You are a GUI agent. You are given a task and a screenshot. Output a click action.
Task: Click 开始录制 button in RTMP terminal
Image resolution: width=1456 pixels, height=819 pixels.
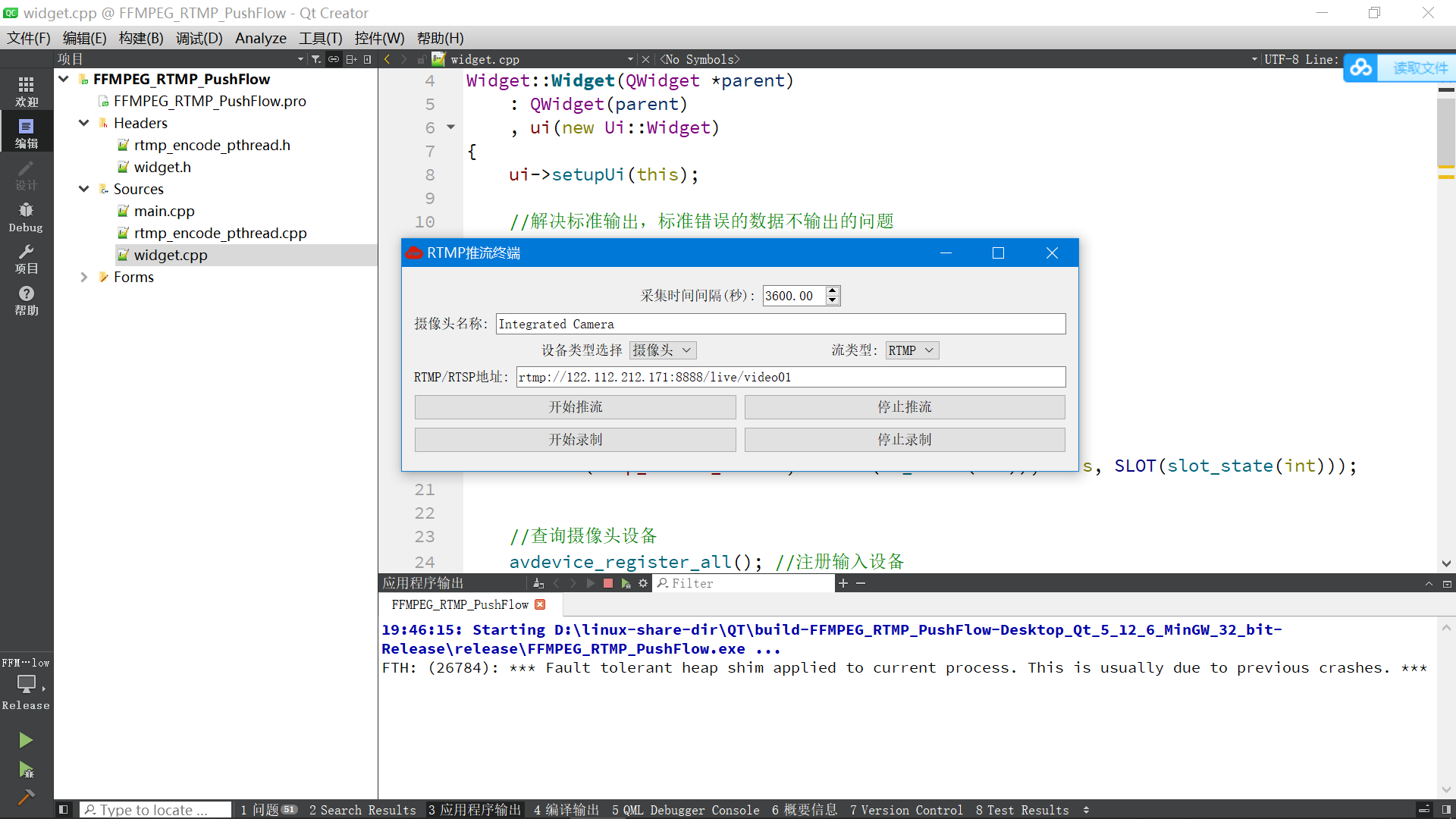point(575,440)
